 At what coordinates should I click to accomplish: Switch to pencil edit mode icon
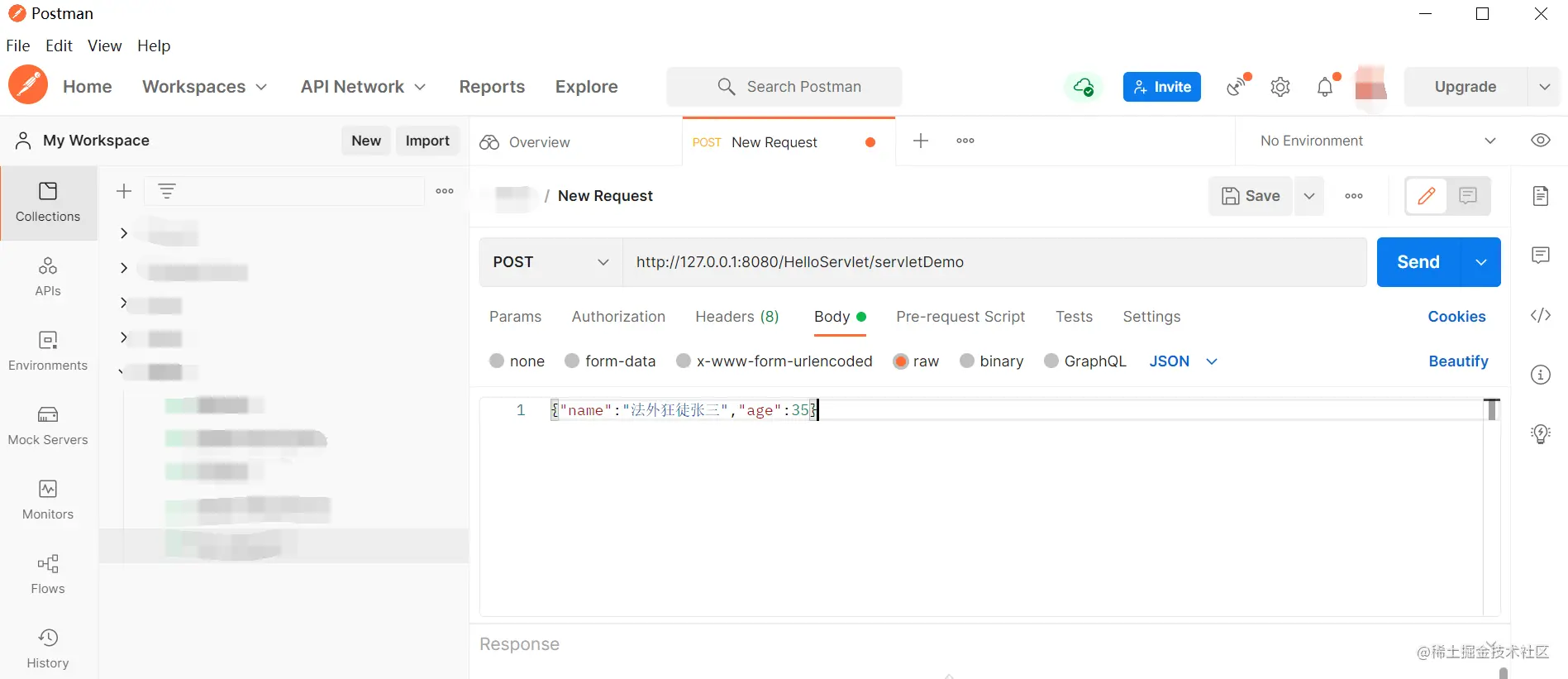point(1427,196)
